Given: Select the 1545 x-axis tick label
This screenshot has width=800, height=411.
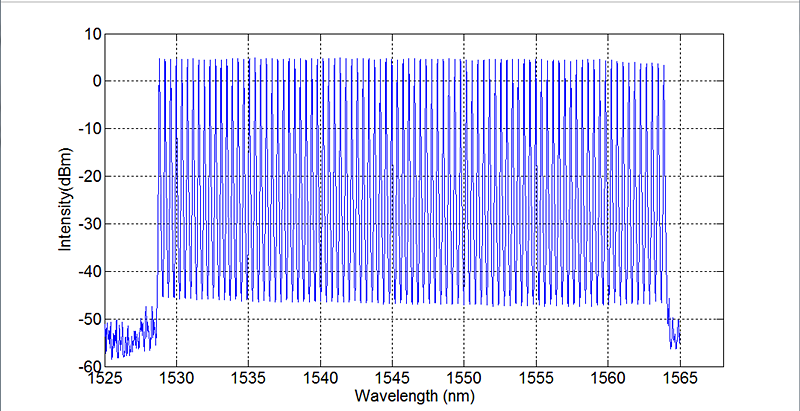Looking at the screenshot, I should click(393, 379).
